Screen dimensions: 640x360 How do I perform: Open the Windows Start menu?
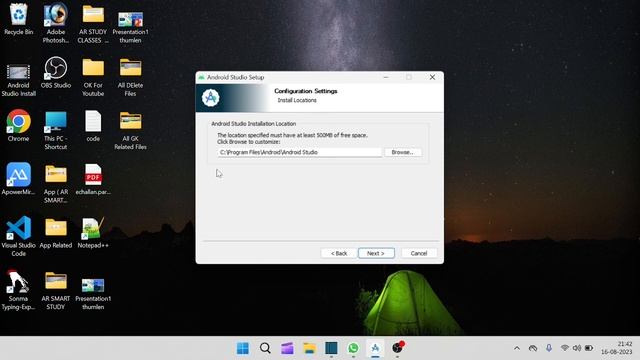[x=243, y=348]
